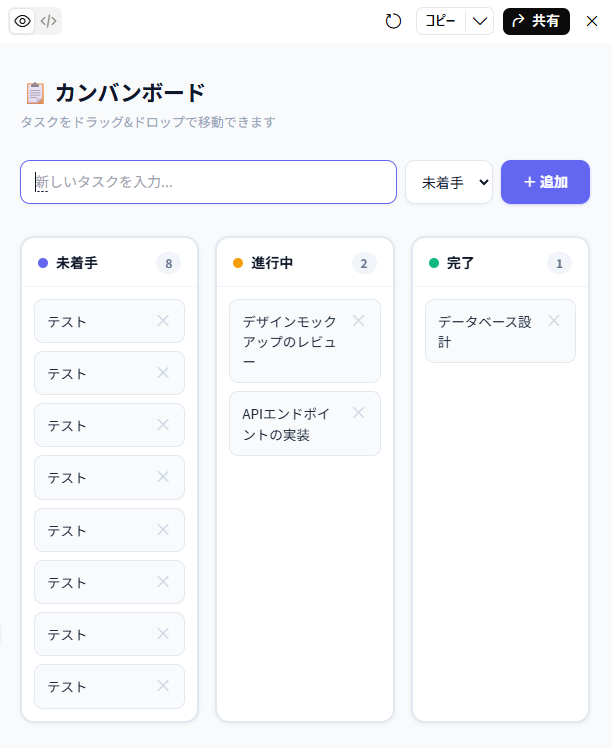Screen dimensions: 612x748
Task: Delete the first テスト task card
Action: tap(163, 321)
